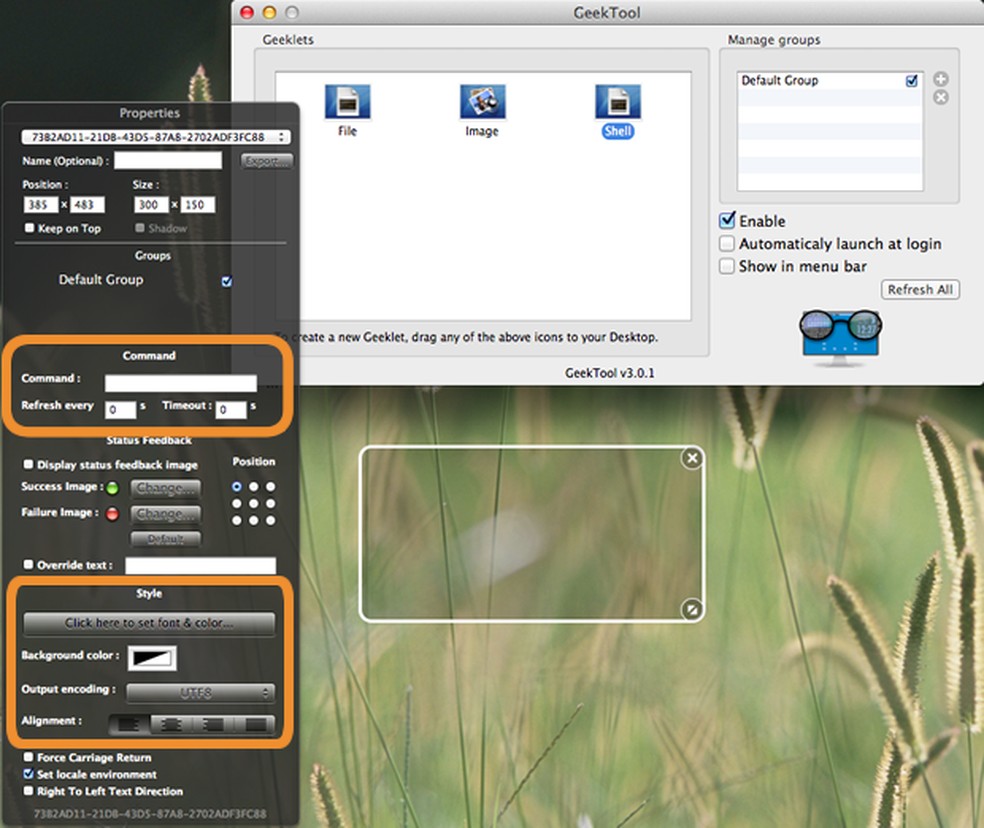Click the Timeout seconds field
This screenshot has height=828, width=984.
231,409
